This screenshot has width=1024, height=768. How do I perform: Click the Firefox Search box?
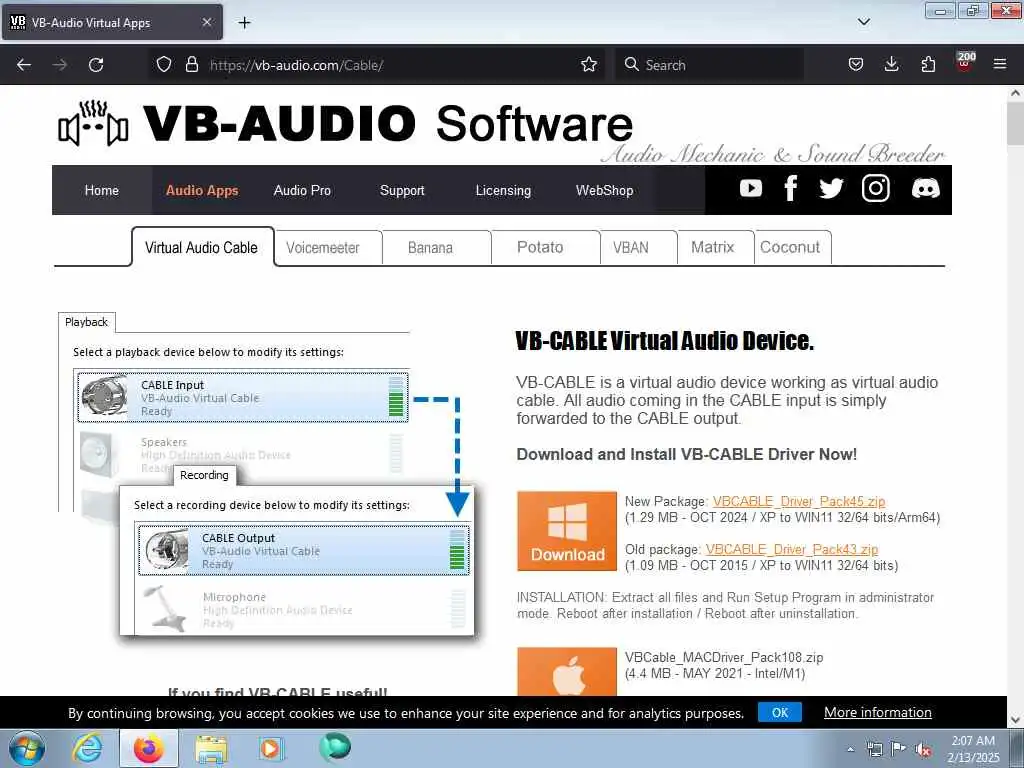pos(709,65)
